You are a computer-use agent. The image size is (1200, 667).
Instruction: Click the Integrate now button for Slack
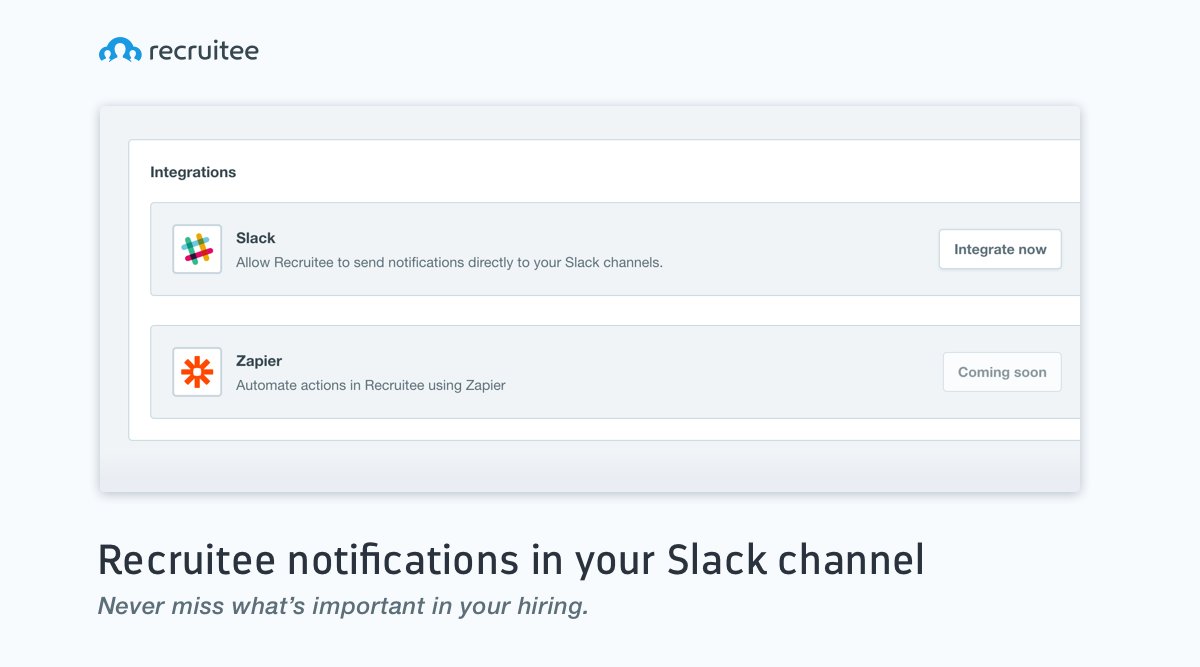pyautogui.click(x=1000, y=249)
